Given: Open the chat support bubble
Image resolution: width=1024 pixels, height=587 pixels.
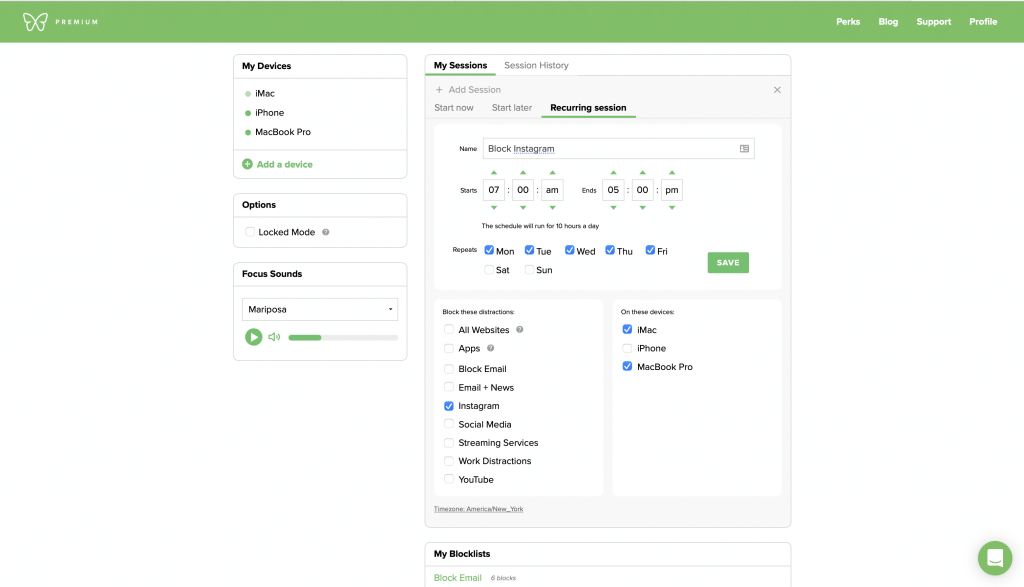Looking at the screenshot, I should (994, 557).
